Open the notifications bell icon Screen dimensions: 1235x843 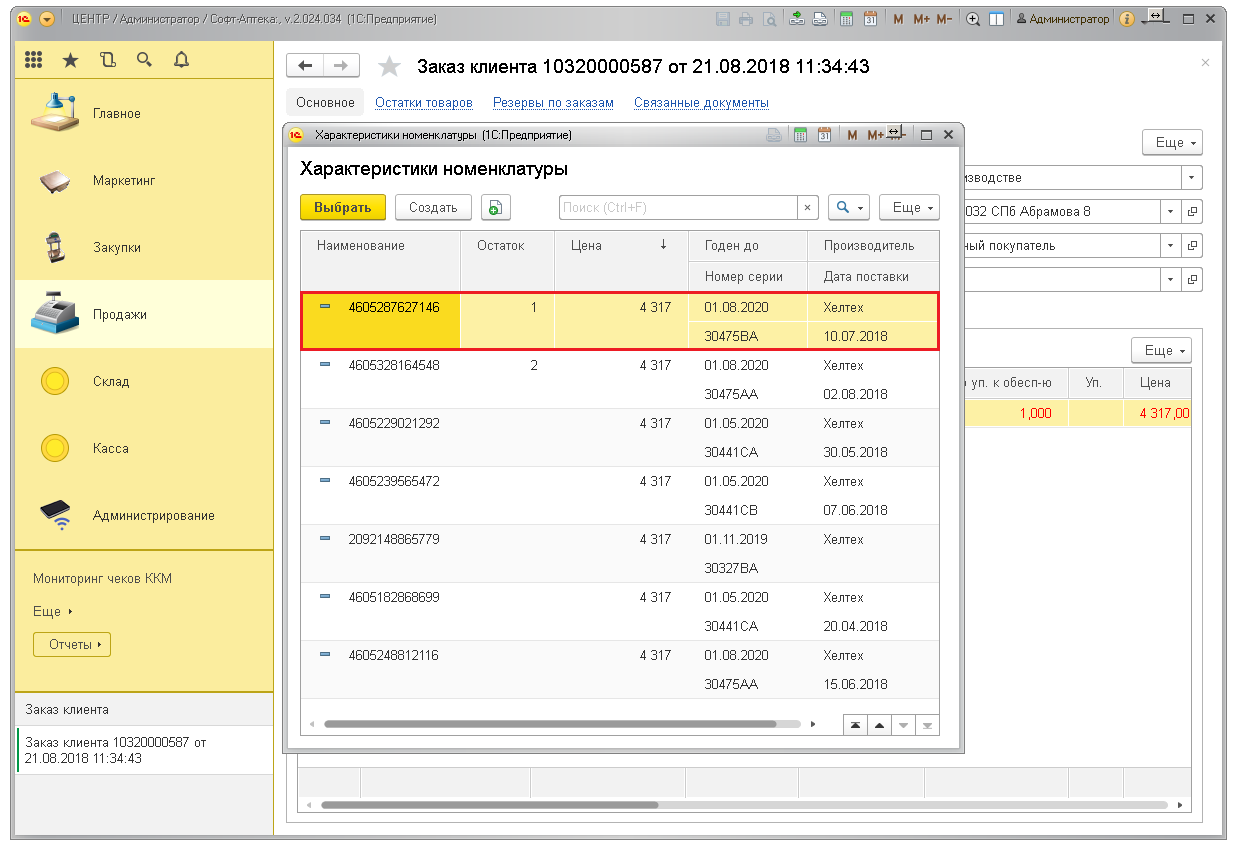(x=181, y=60)
